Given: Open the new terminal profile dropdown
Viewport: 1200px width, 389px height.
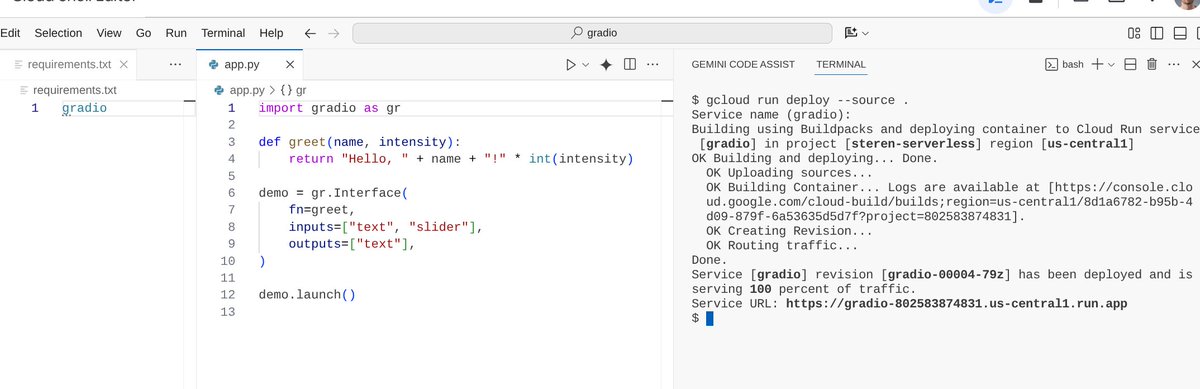Looking at the screenshot, I should tap(1111, 65).
